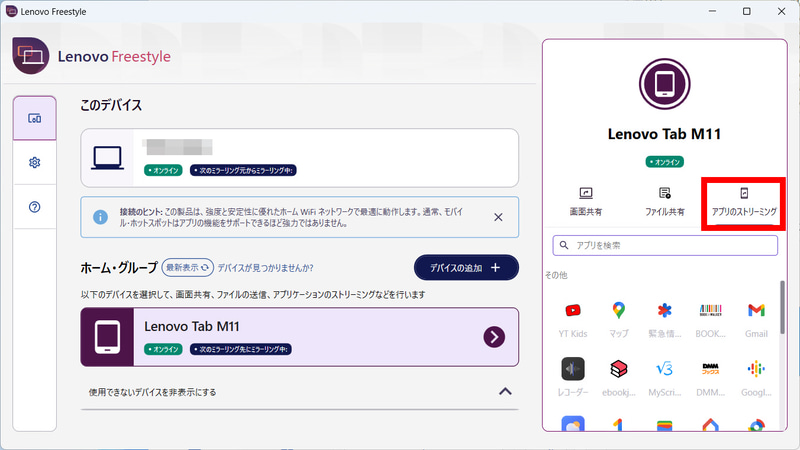Open the Google Wallet app icon

664,425
